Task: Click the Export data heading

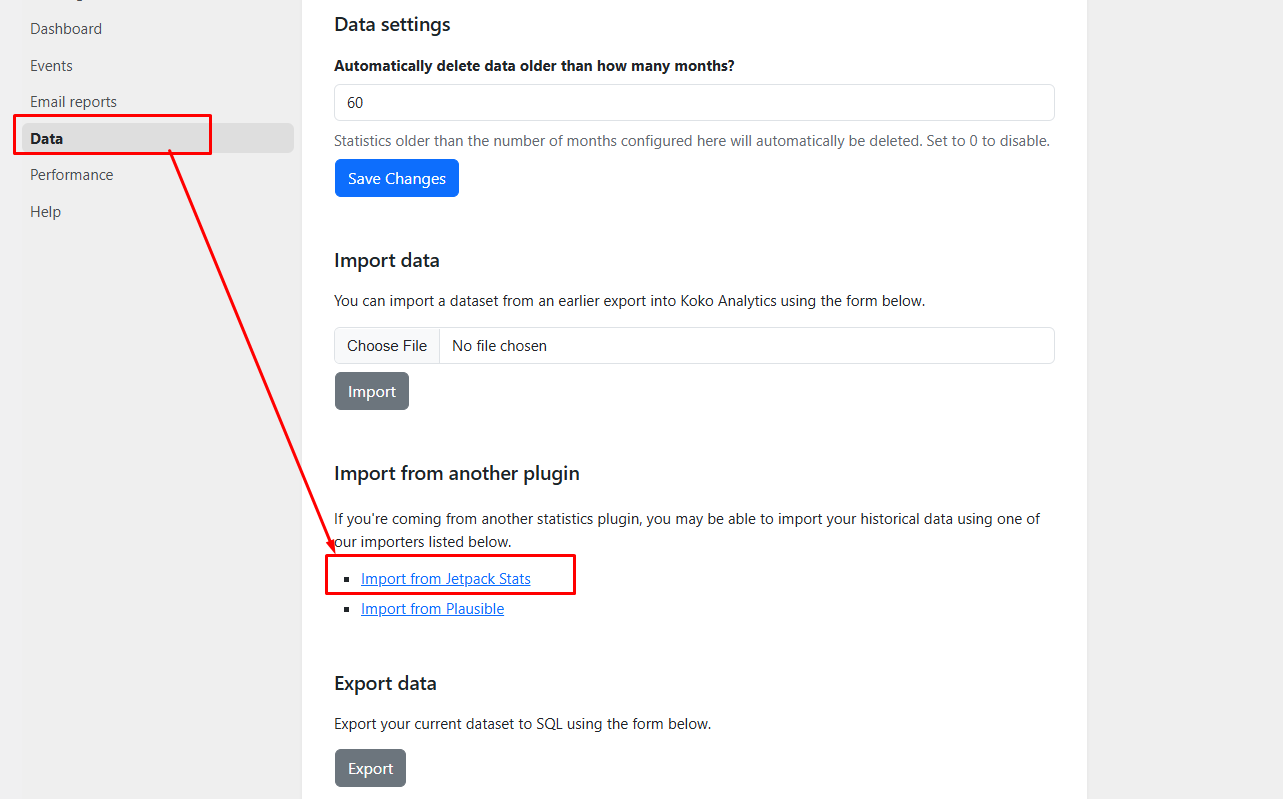Action: click(x=385, y=684)
